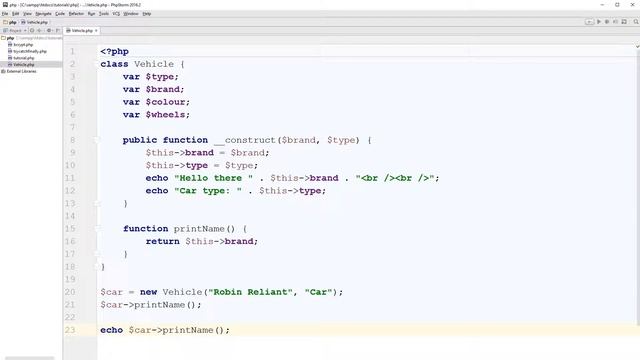Run the current configuration with play icon
Viewport: 640px width, 360px height.
pyautogui.click(x=599, y=22)
